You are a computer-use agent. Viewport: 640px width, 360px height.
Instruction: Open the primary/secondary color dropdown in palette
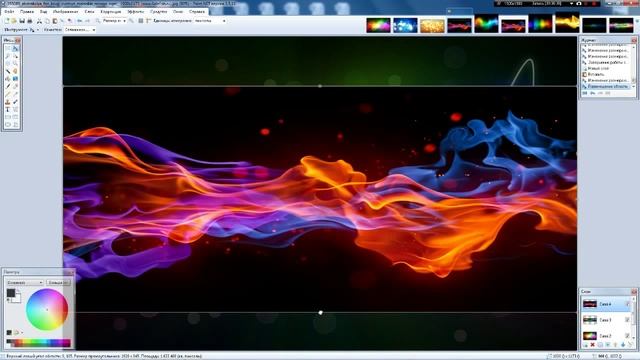pos(24,282)
